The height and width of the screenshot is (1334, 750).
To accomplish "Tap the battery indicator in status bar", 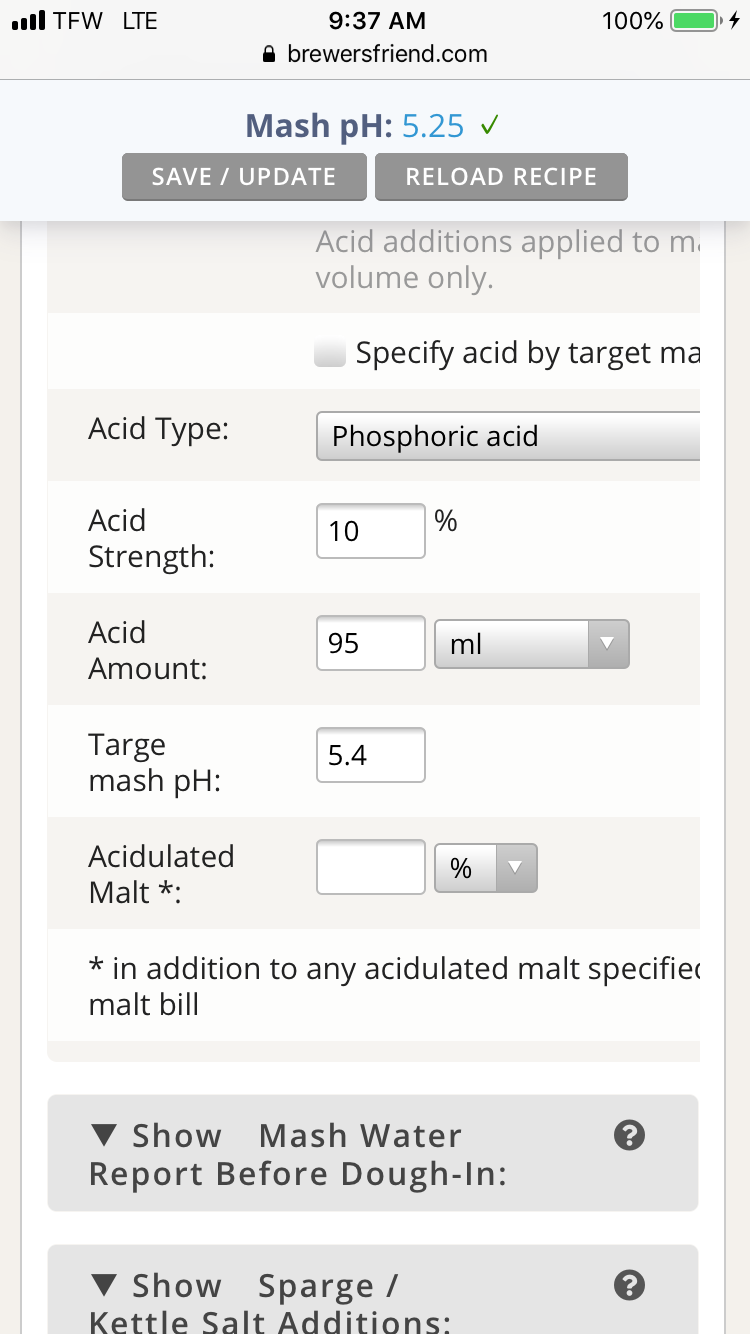I will [x=696, y=20].
